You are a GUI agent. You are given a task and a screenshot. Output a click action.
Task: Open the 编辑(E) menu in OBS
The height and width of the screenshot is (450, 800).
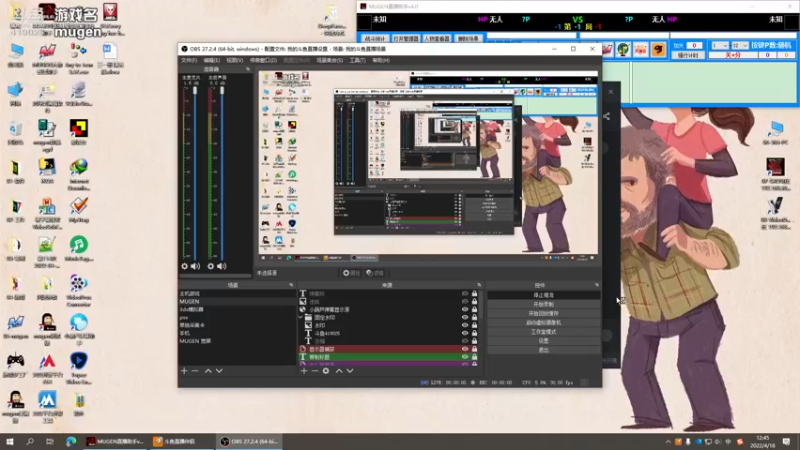coord(211,60)
